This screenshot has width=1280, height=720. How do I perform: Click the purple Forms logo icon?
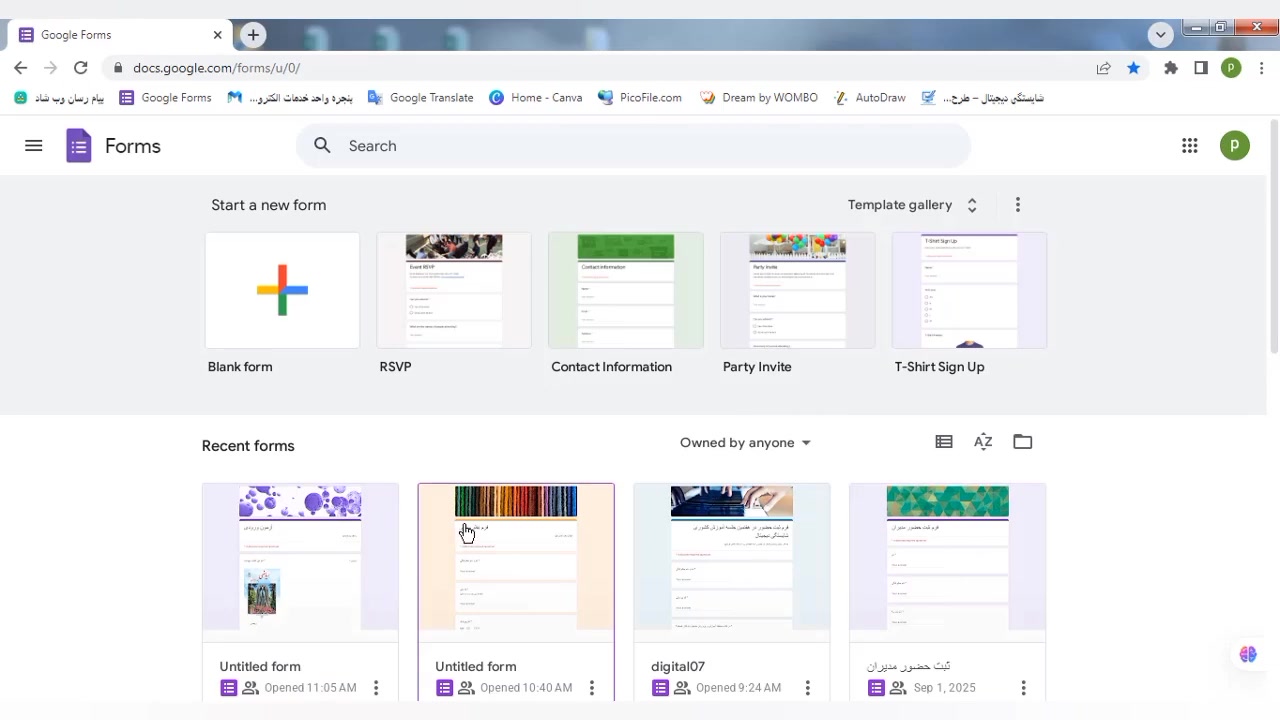pos(79,146)
